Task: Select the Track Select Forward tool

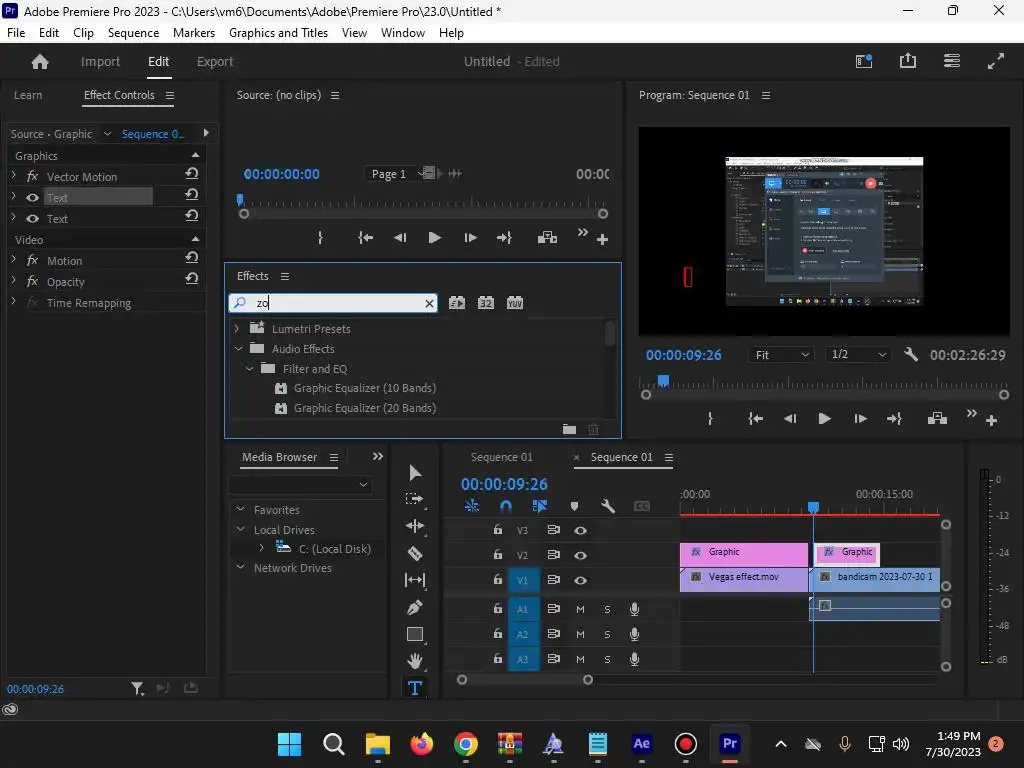Action: click(415, 499)
